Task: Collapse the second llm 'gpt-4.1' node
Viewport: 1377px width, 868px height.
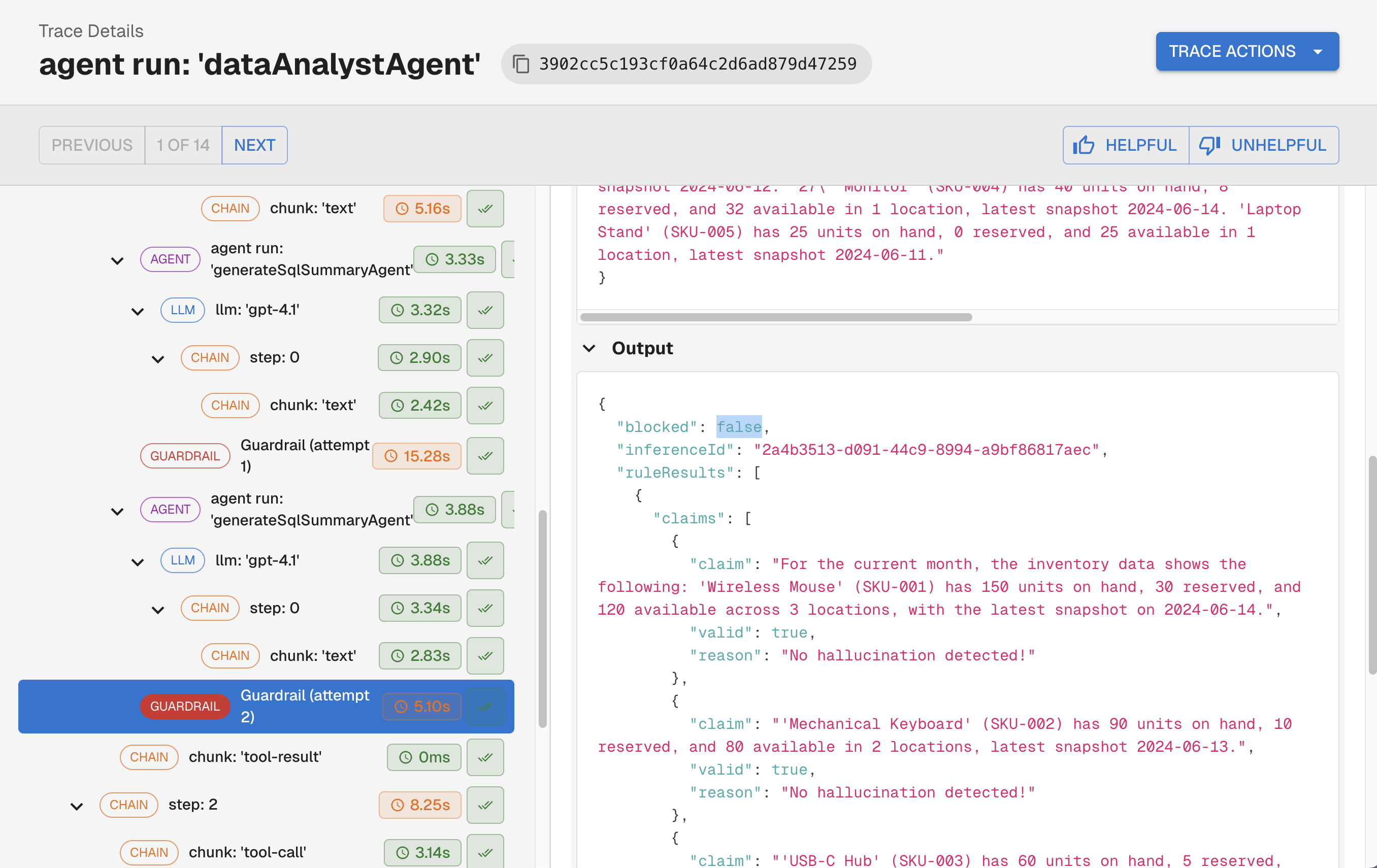Action: pos(138,561)
